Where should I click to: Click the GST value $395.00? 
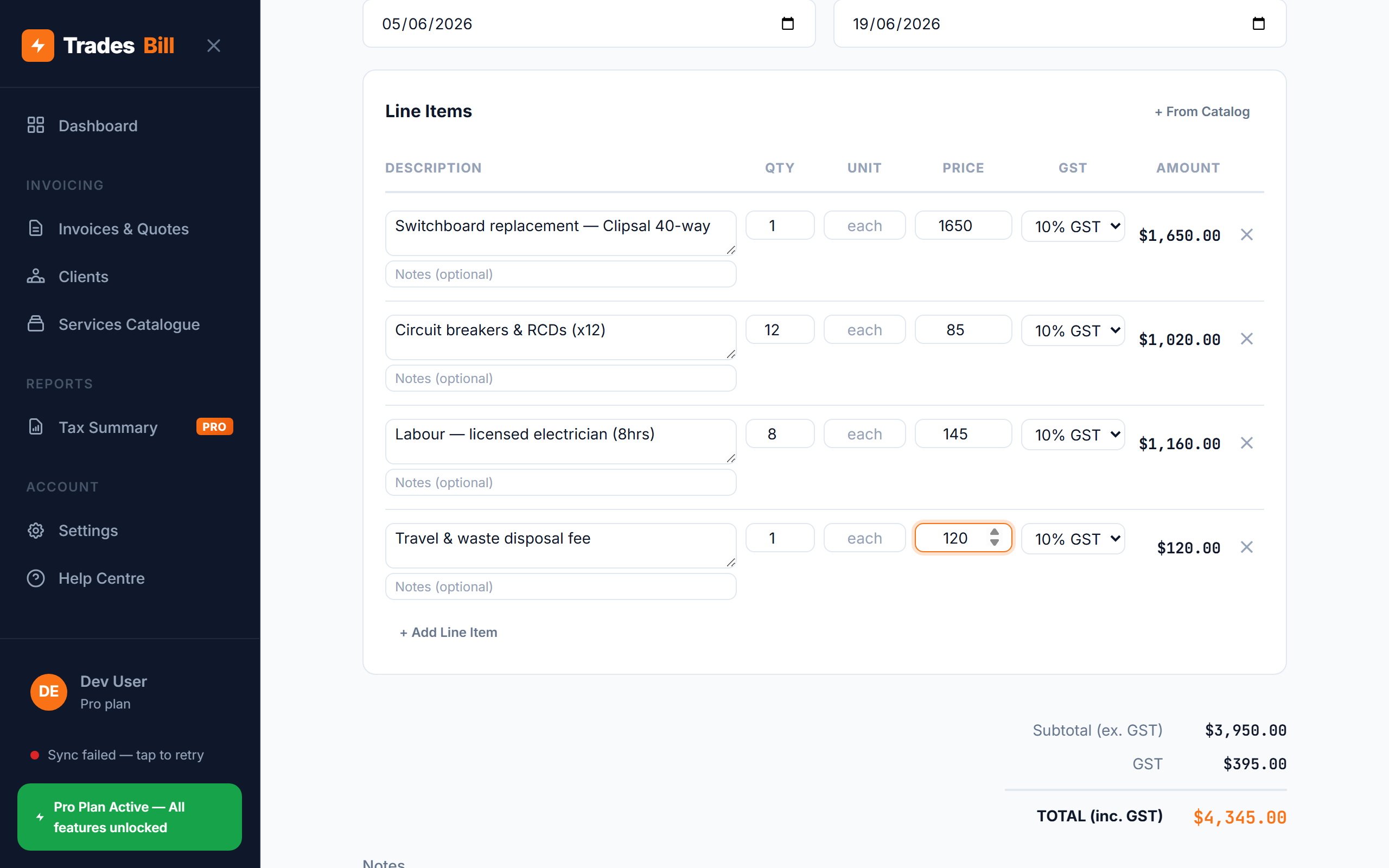coord(1254,764)
